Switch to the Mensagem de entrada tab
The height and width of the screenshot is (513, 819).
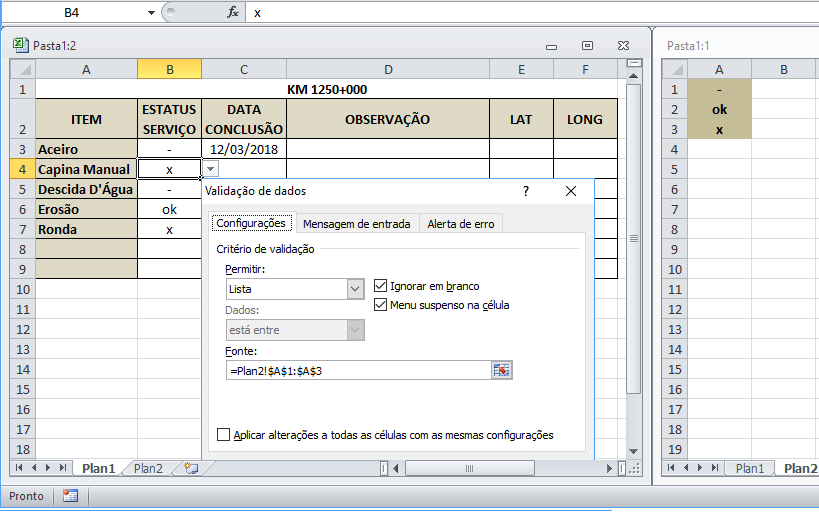tap(357, 224)
